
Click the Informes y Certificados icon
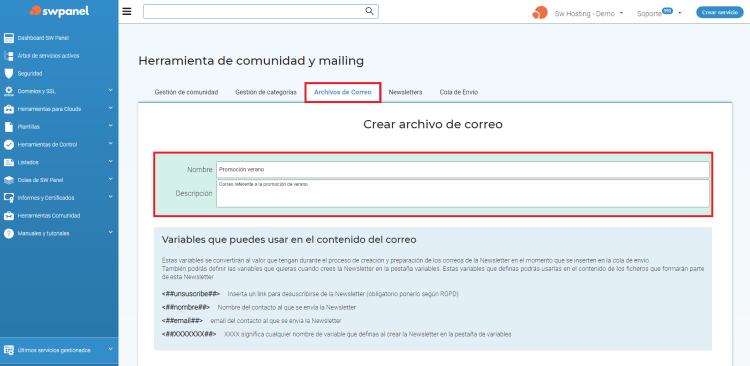[9, 198]
